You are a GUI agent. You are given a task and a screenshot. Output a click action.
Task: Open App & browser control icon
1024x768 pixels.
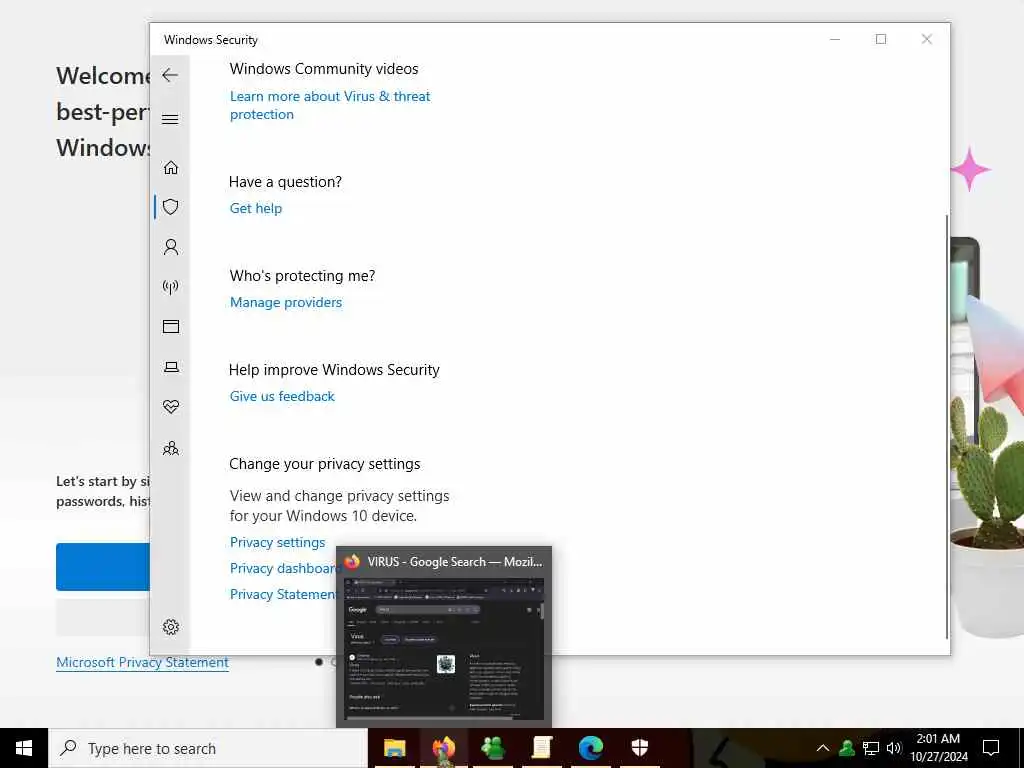tap(170, 327)
